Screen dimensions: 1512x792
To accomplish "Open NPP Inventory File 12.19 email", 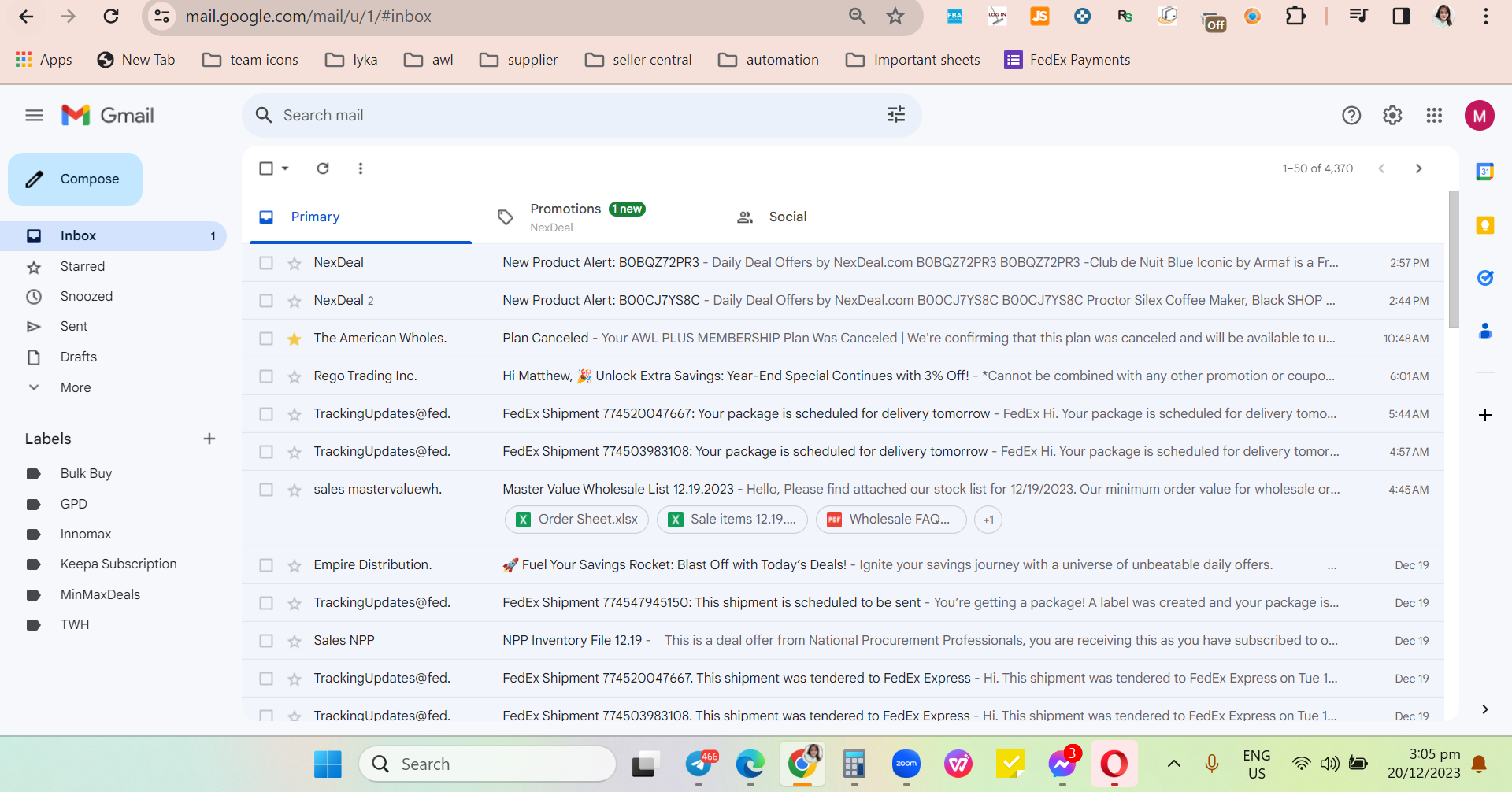I will (843, 641).
